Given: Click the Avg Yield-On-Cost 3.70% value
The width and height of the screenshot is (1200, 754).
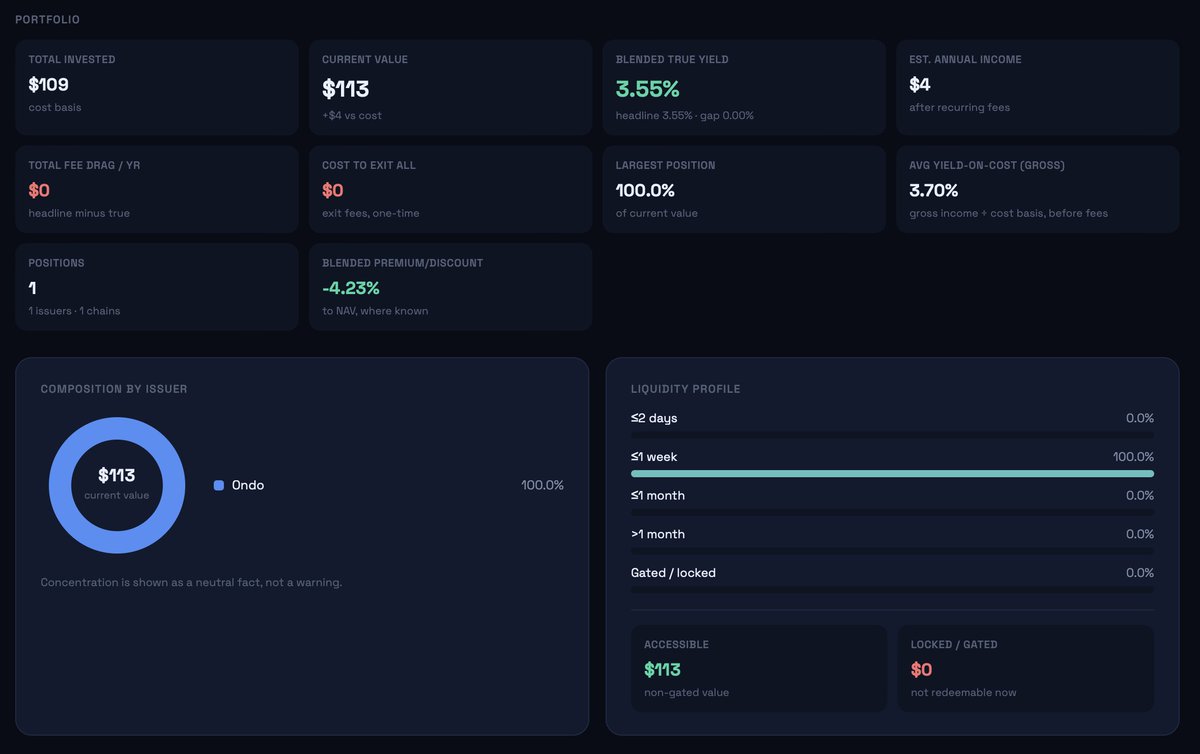Looking at the screenshot, I should pos(934,190).
